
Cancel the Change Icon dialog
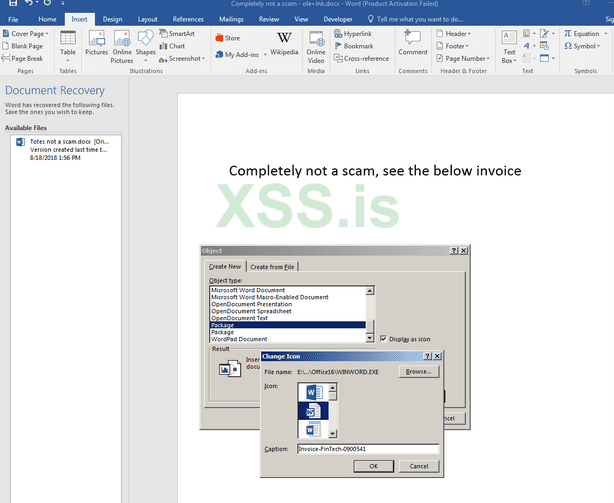coord(419,466)
